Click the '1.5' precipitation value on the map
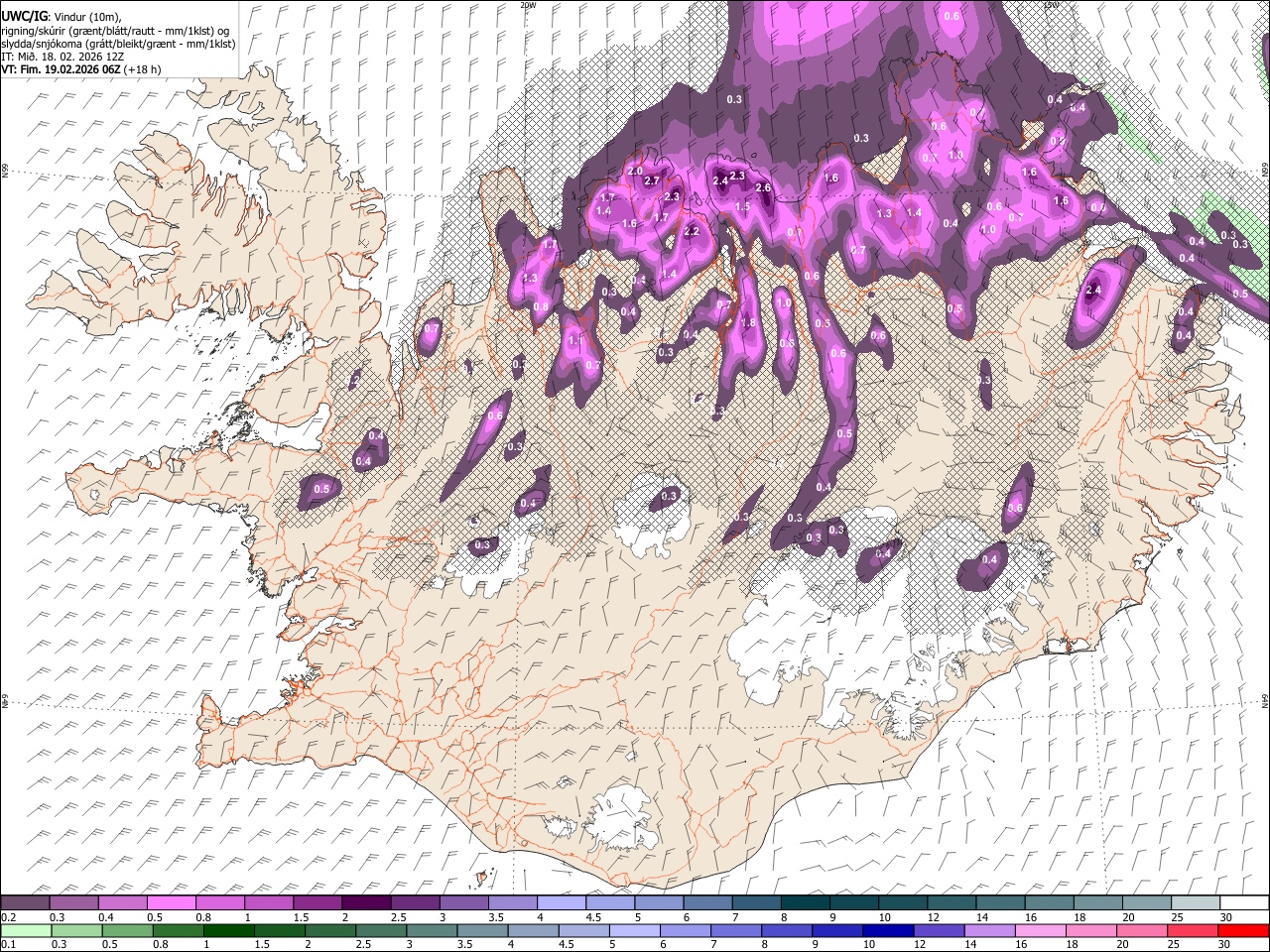The image size is (1270, 952). tap(742, 207)
